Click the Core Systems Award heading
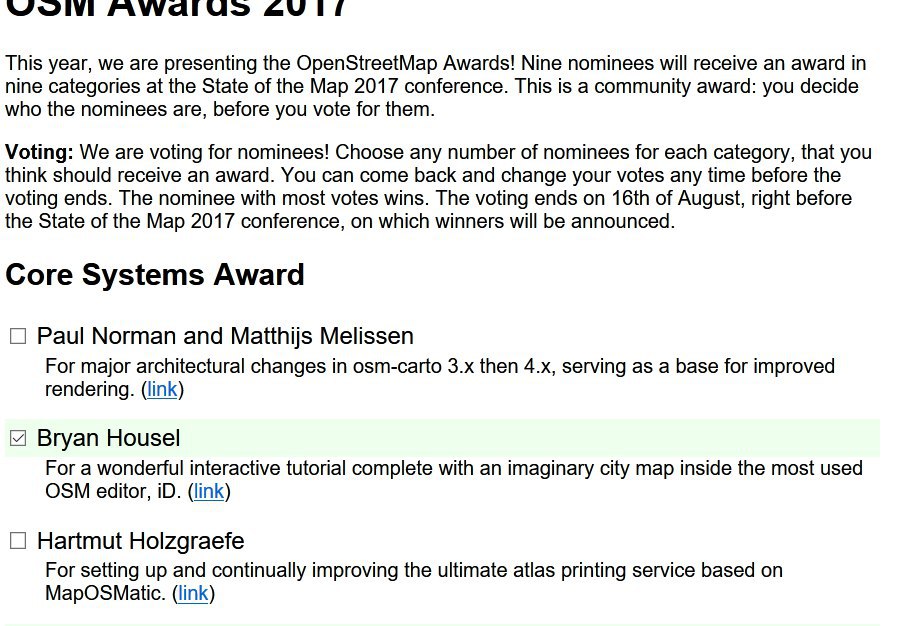This screenshot has width=908, height=626. (155, 274)
